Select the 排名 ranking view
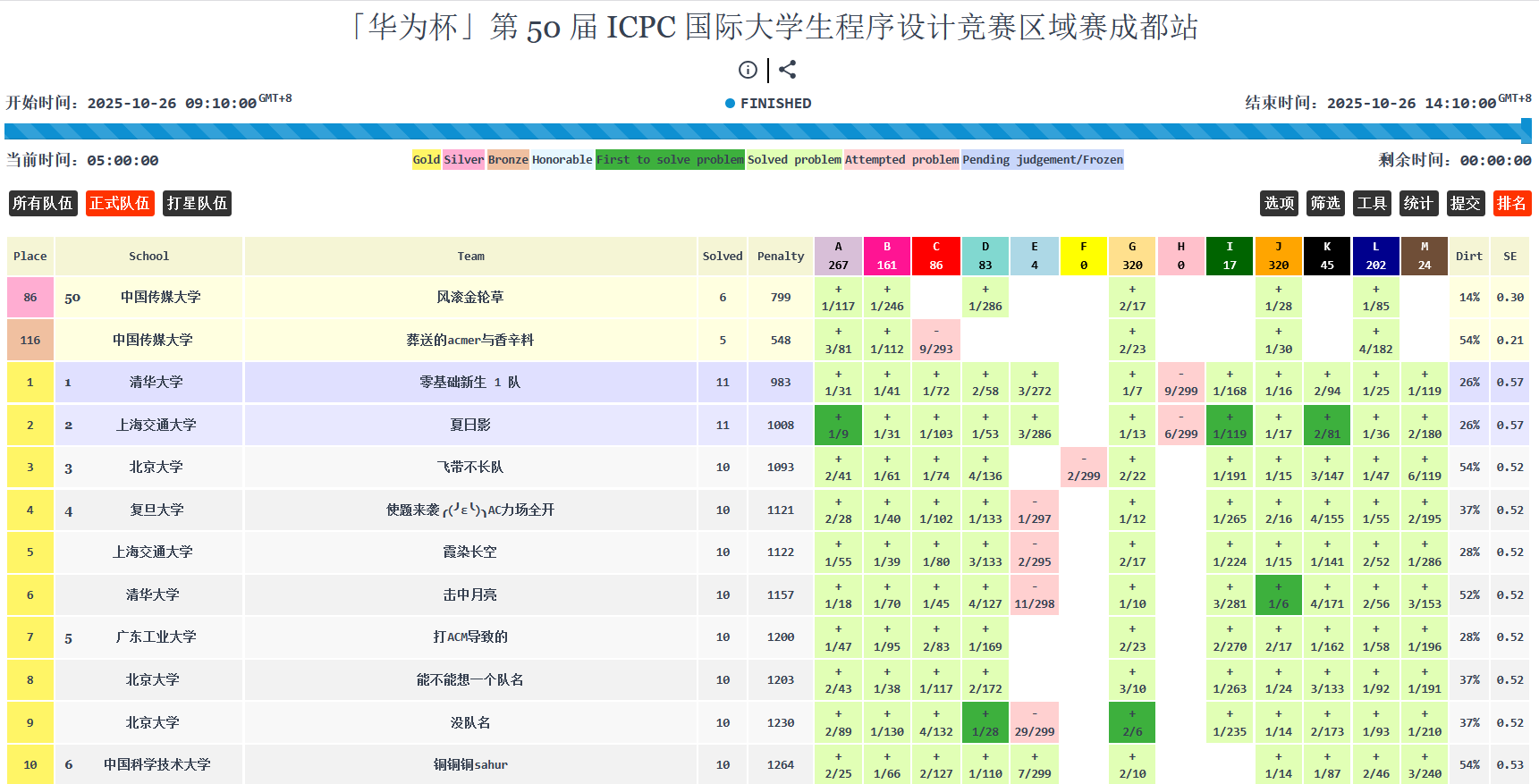The width and height of the screenshot is (1539, 784). pyautogui.click(x=1511, y=204)
